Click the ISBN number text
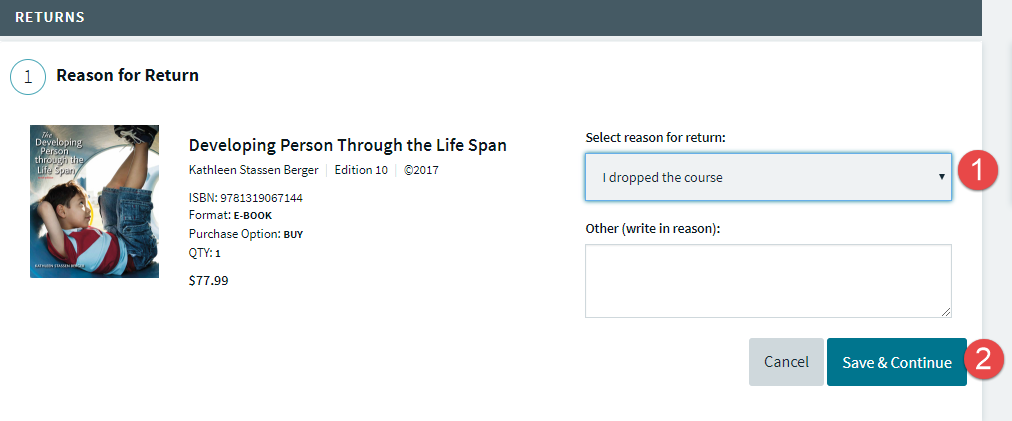This screenshot has width=1012, height=421. pos(245,198)
